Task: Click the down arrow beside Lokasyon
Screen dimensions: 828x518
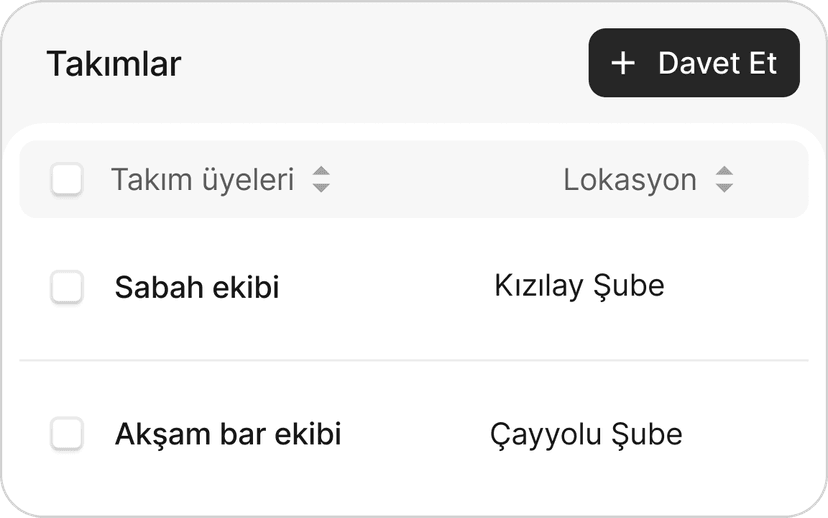Action: click(724, 187)
